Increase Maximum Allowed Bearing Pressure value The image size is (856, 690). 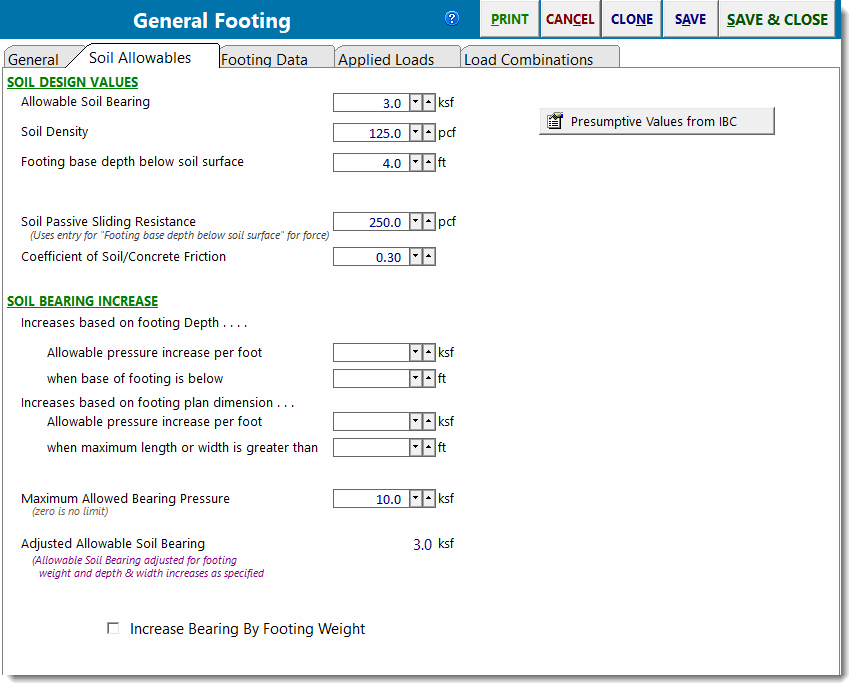tap(428, 499)
